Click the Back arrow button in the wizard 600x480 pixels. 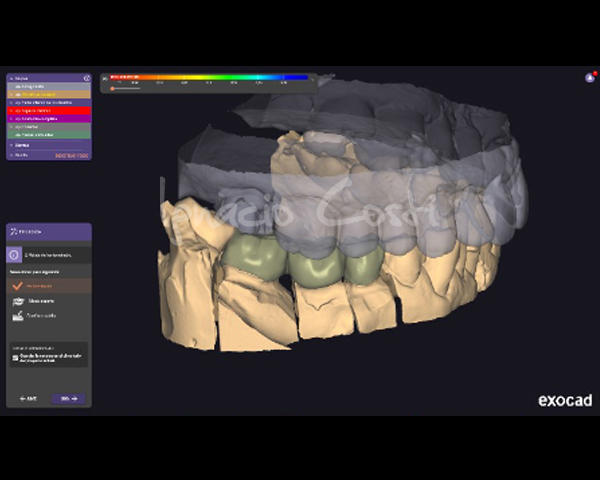28,398
